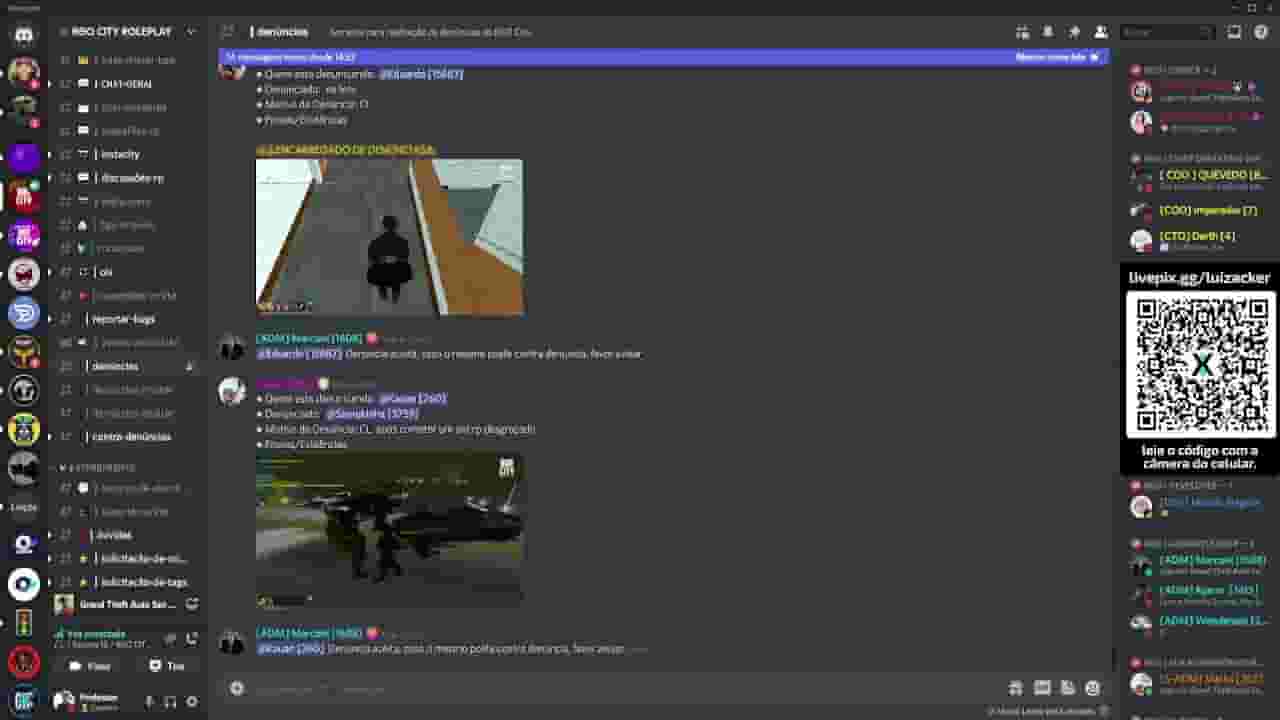Open the yellow crest server icon
Screen dimensions: 1280x720
click(24, 429)
